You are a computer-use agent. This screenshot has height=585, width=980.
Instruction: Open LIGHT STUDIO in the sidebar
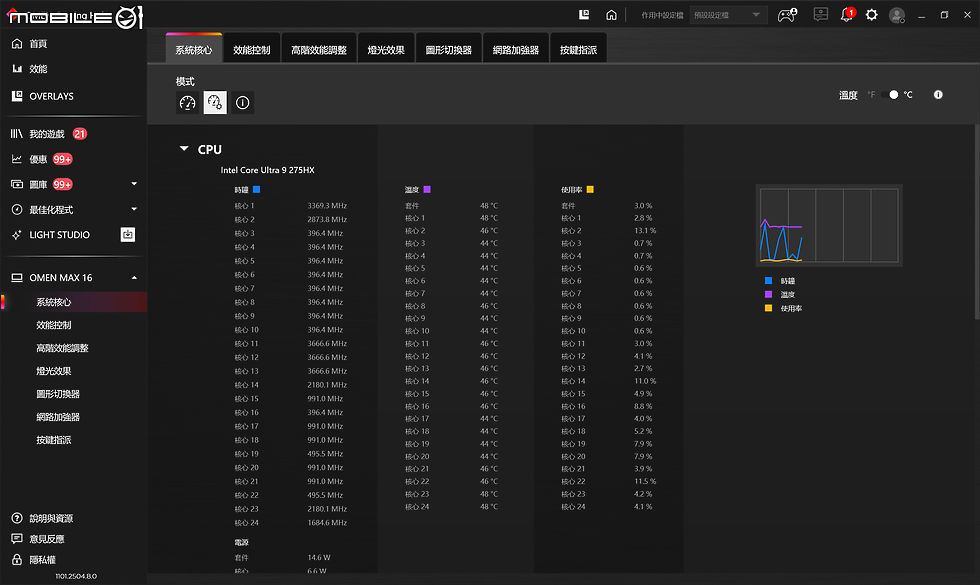(51, 235)
